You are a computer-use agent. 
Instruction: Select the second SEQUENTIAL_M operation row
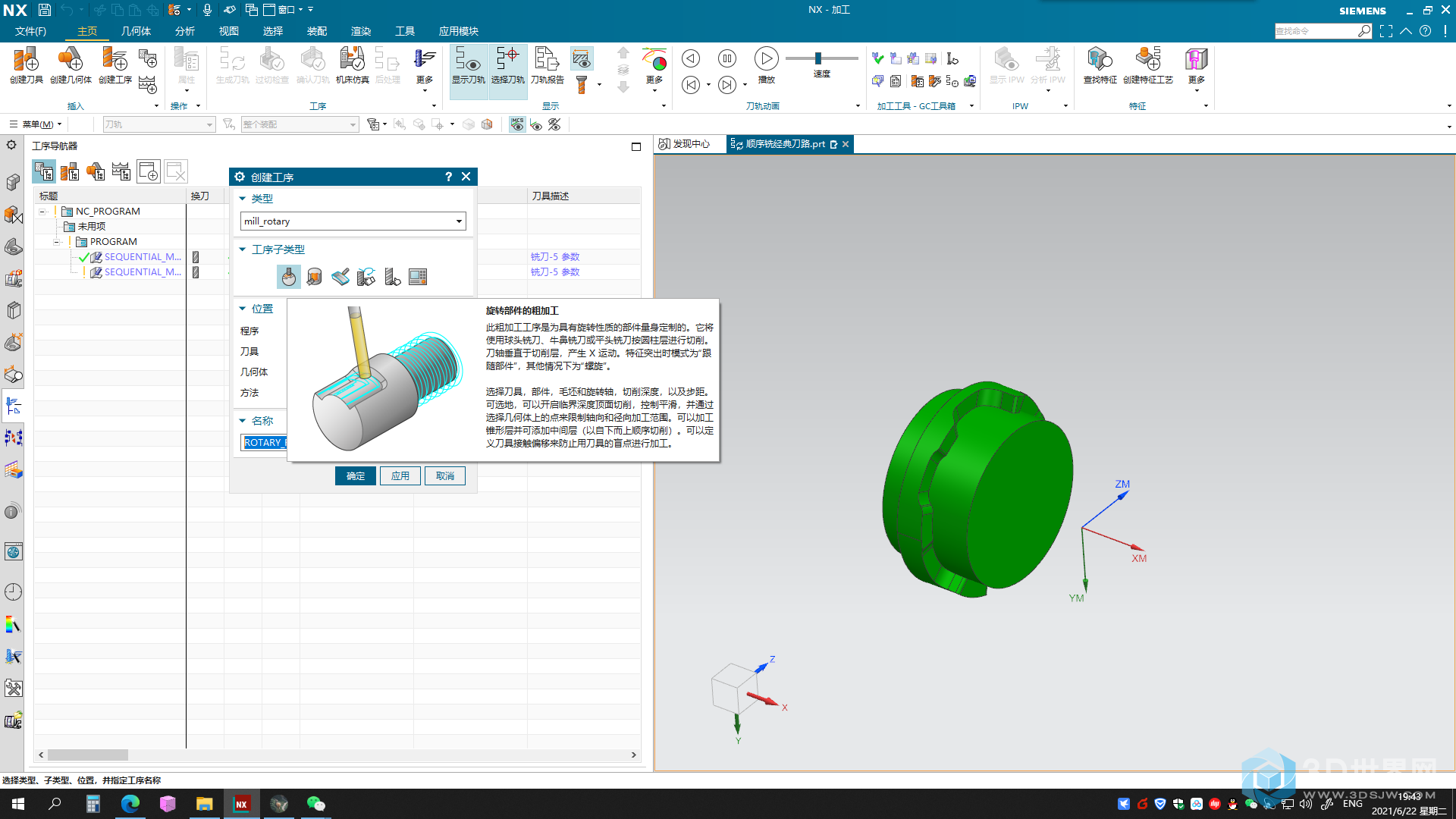point(143,272)
